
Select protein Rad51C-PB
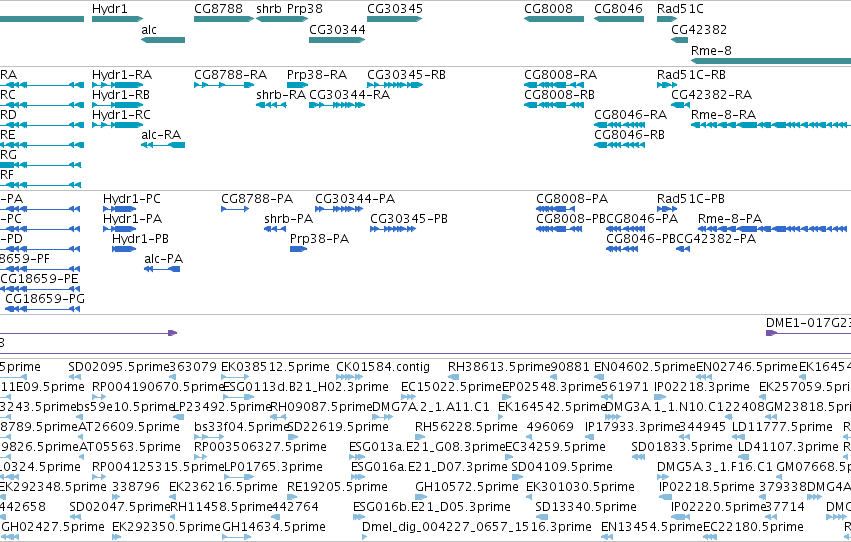[666, 209]
